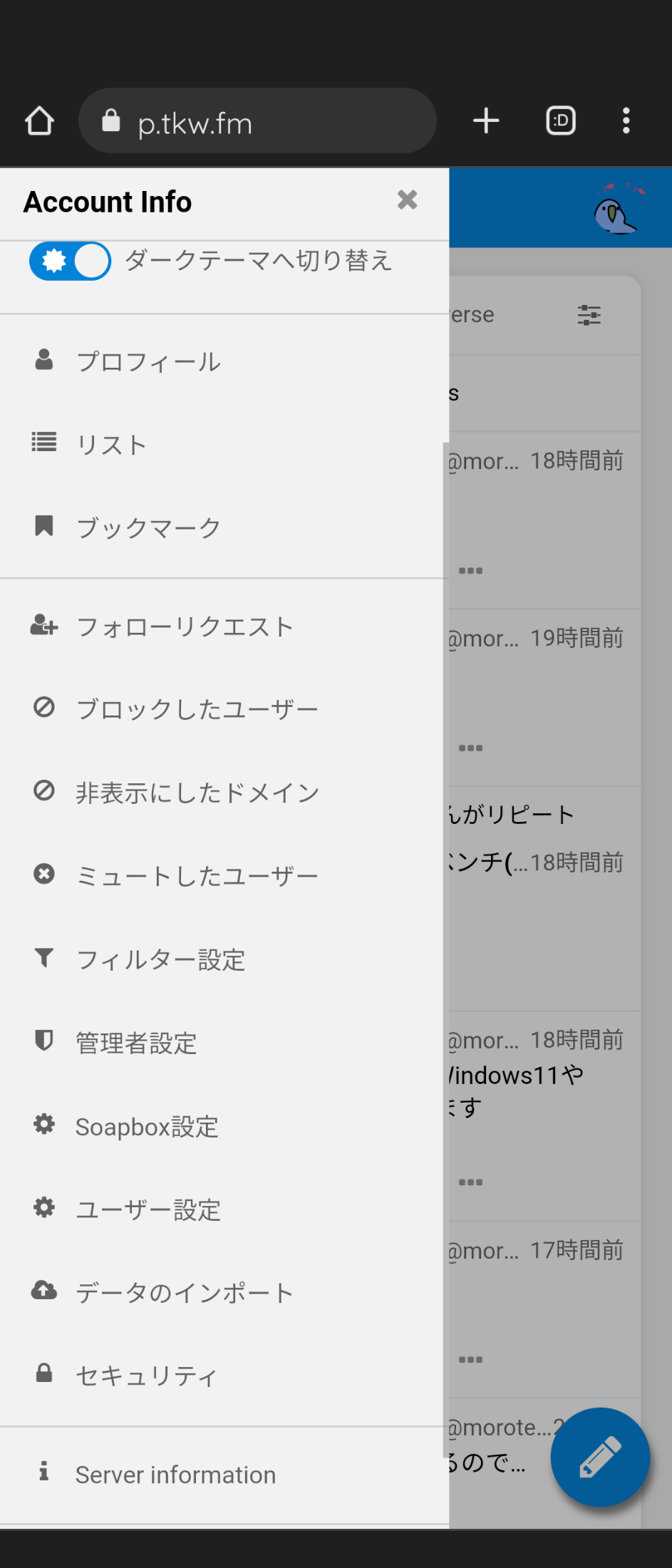The width and height of the screenshot is (672, 1568).
Task: Click the filter funnel icon
Action: click(44, 958)
